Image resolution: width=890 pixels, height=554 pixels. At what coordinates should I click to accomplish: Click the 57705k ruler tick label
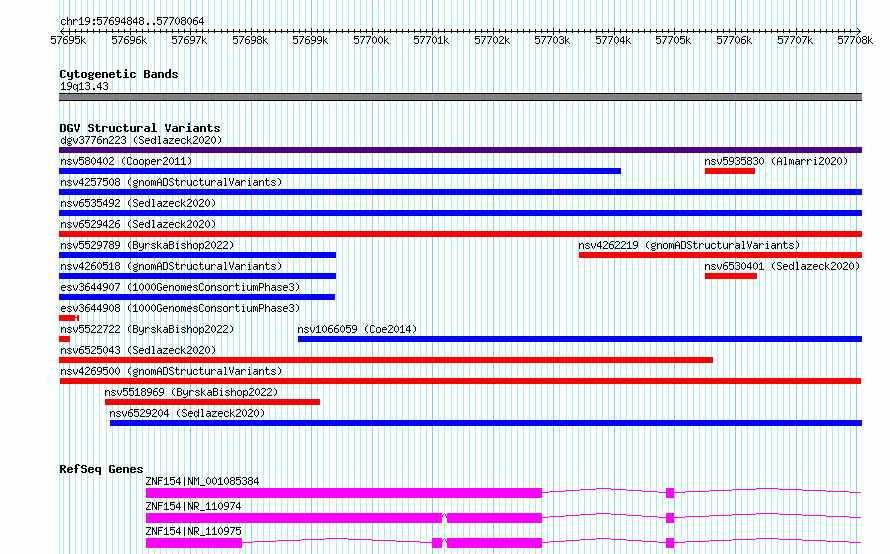[673, 40]
